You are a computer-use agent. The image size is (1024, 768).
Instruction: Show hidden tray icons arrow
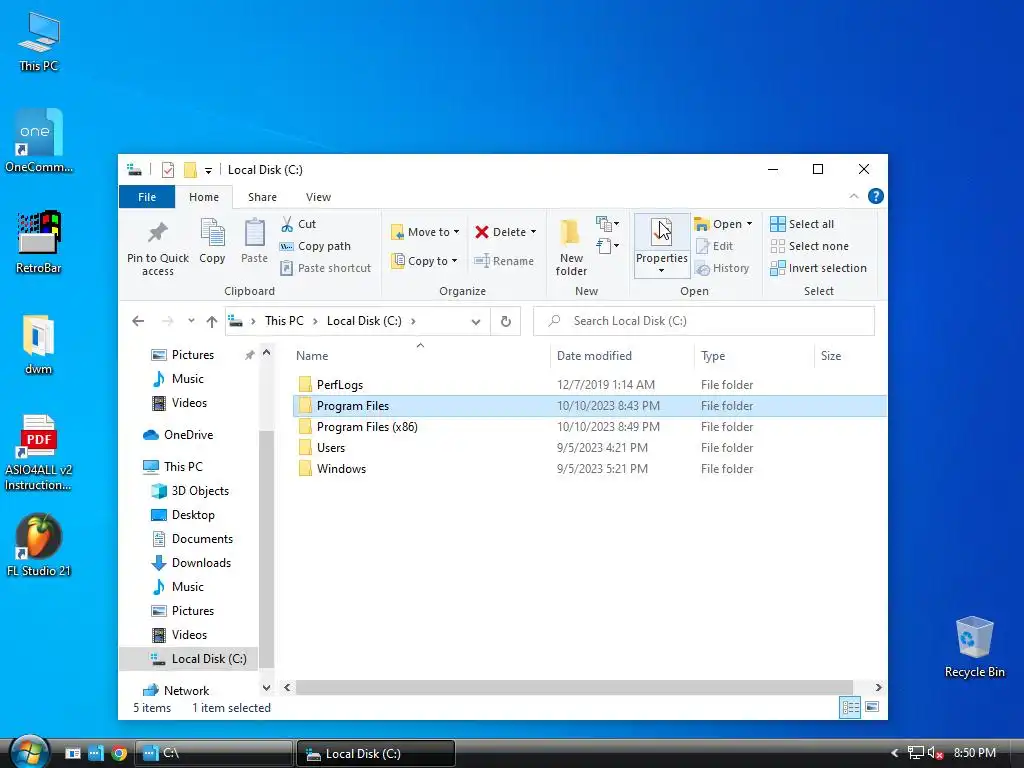click(895, 753)
